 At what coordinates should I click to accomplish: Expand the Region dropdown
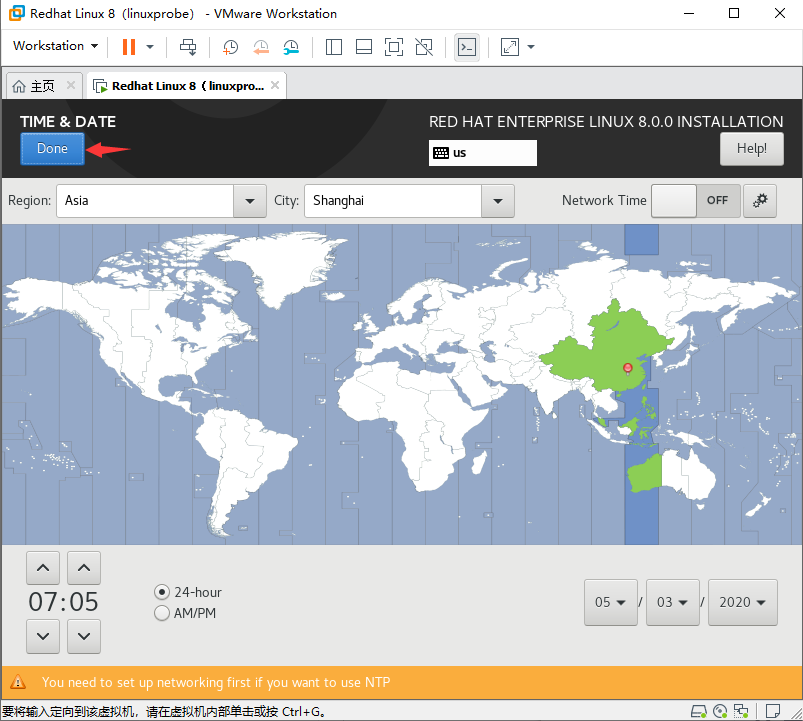249,201
